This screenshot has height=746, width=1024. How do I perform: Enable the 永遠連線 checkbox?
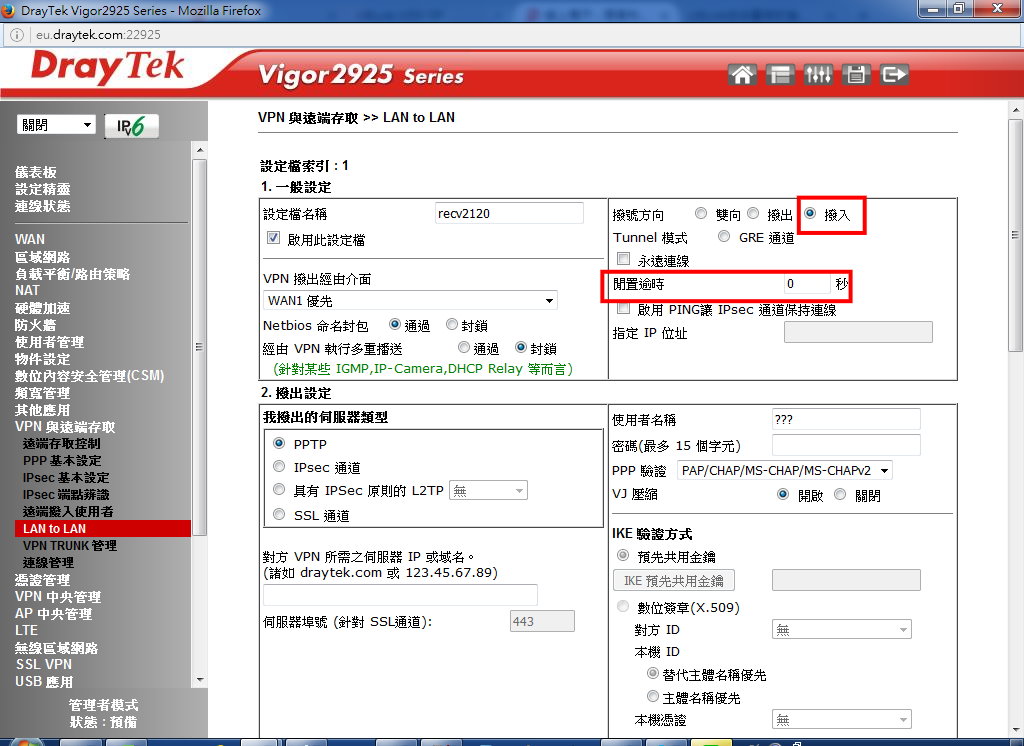tap(624, 260)
